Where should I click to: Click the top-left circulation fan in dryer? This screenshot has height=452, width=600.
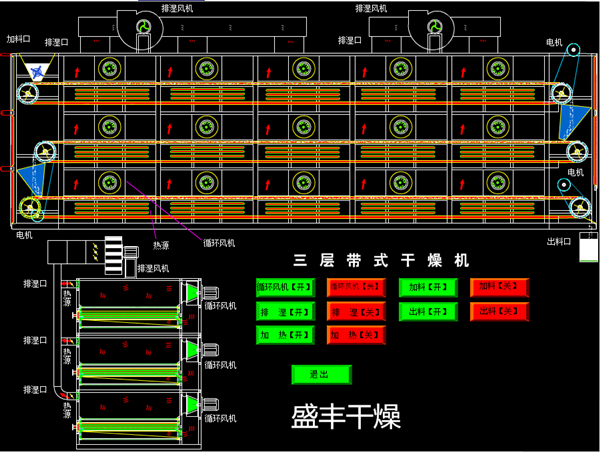[x=108, y=68]
